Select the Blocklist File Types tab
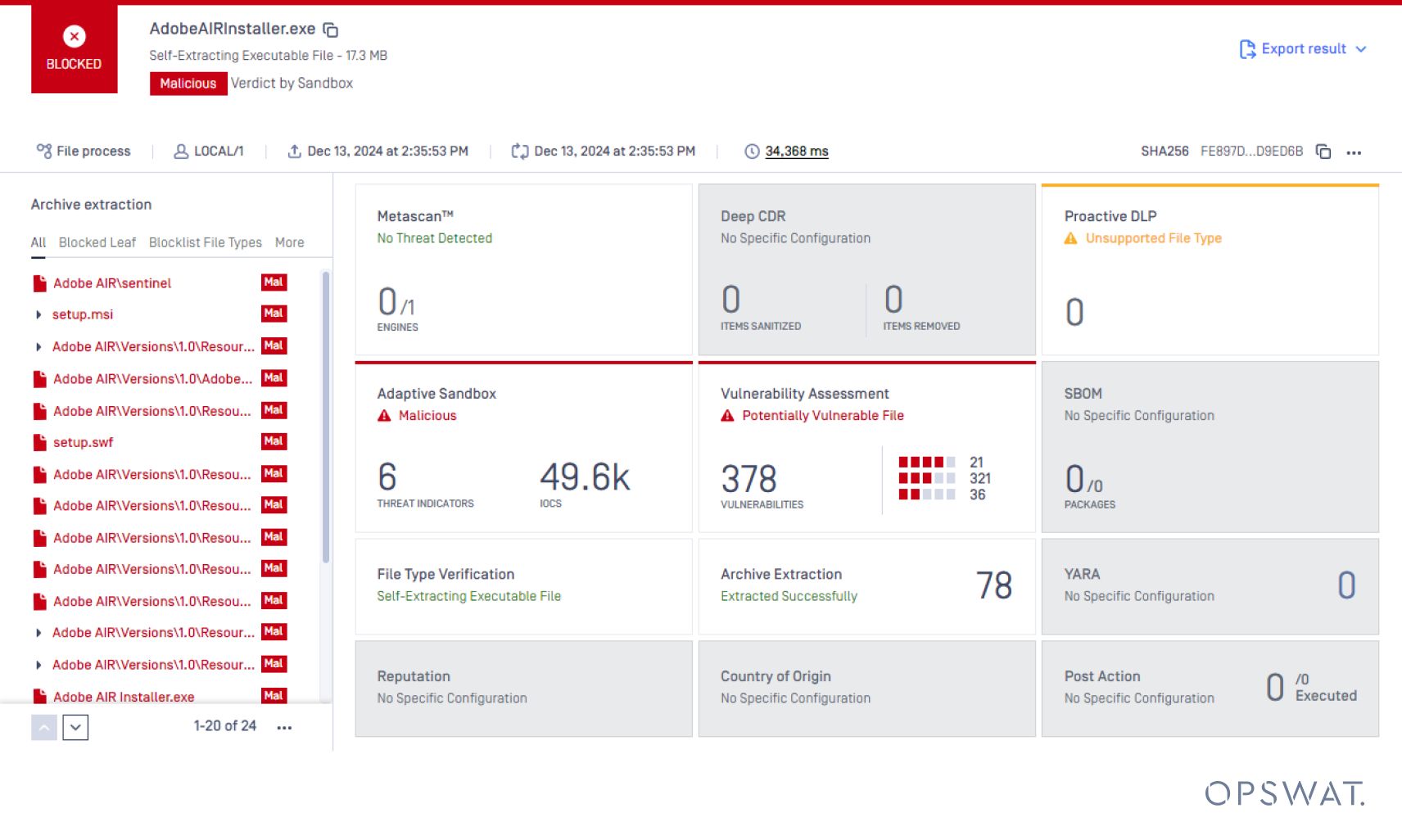 point(205,243)
